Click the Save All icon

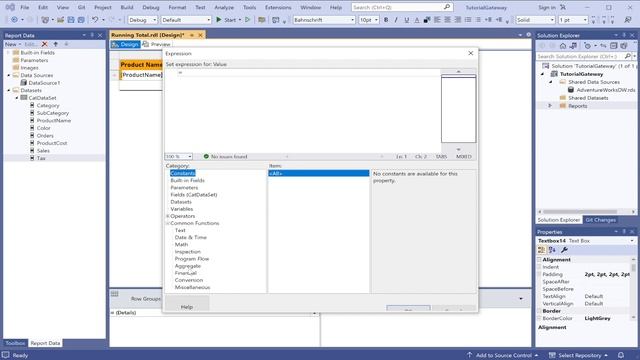click(81, 20)
